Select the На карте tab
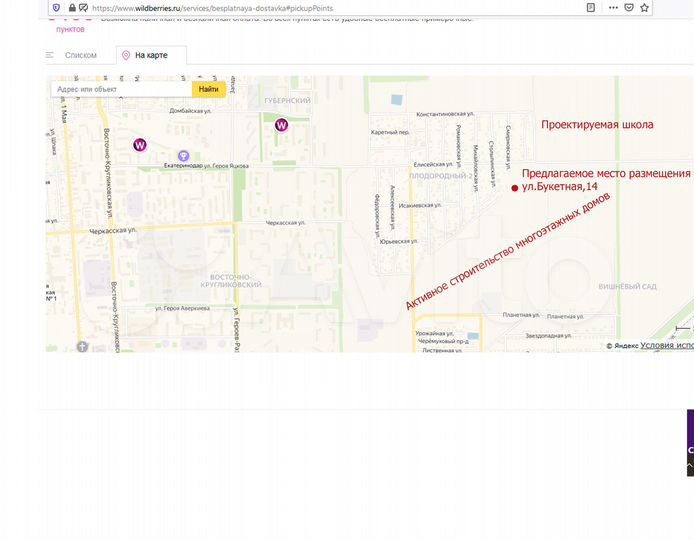The height and width of the screenshot is (540, 694). coord(151,55)
